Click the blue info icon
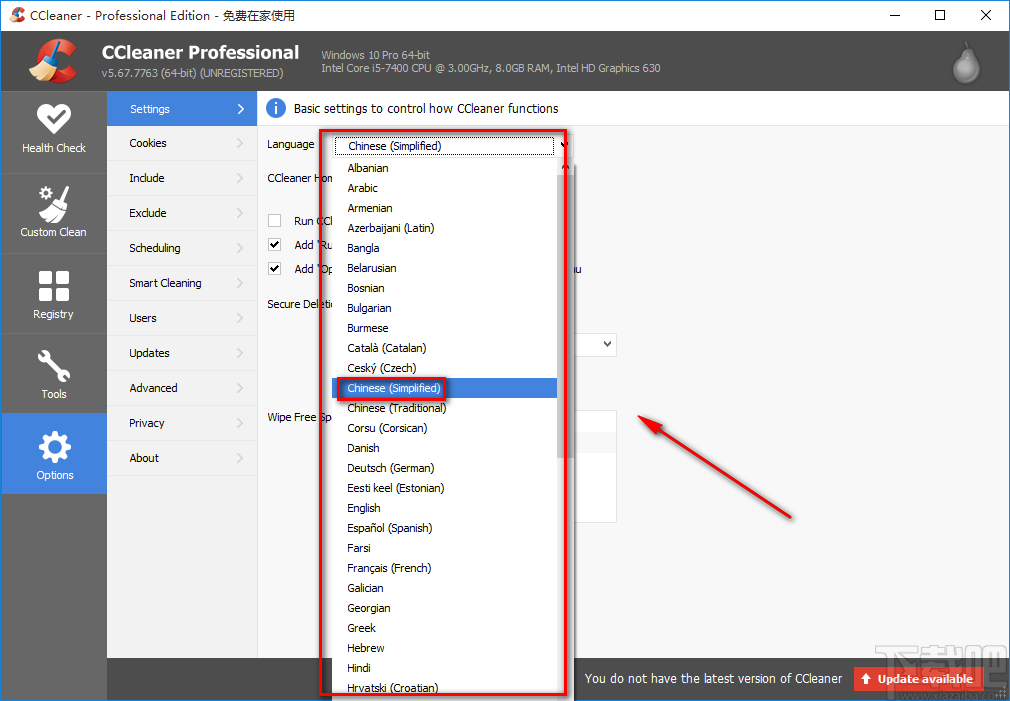The width and height of the screenshot is (1010, 701). pyautogui.click(x=276, y=108)
